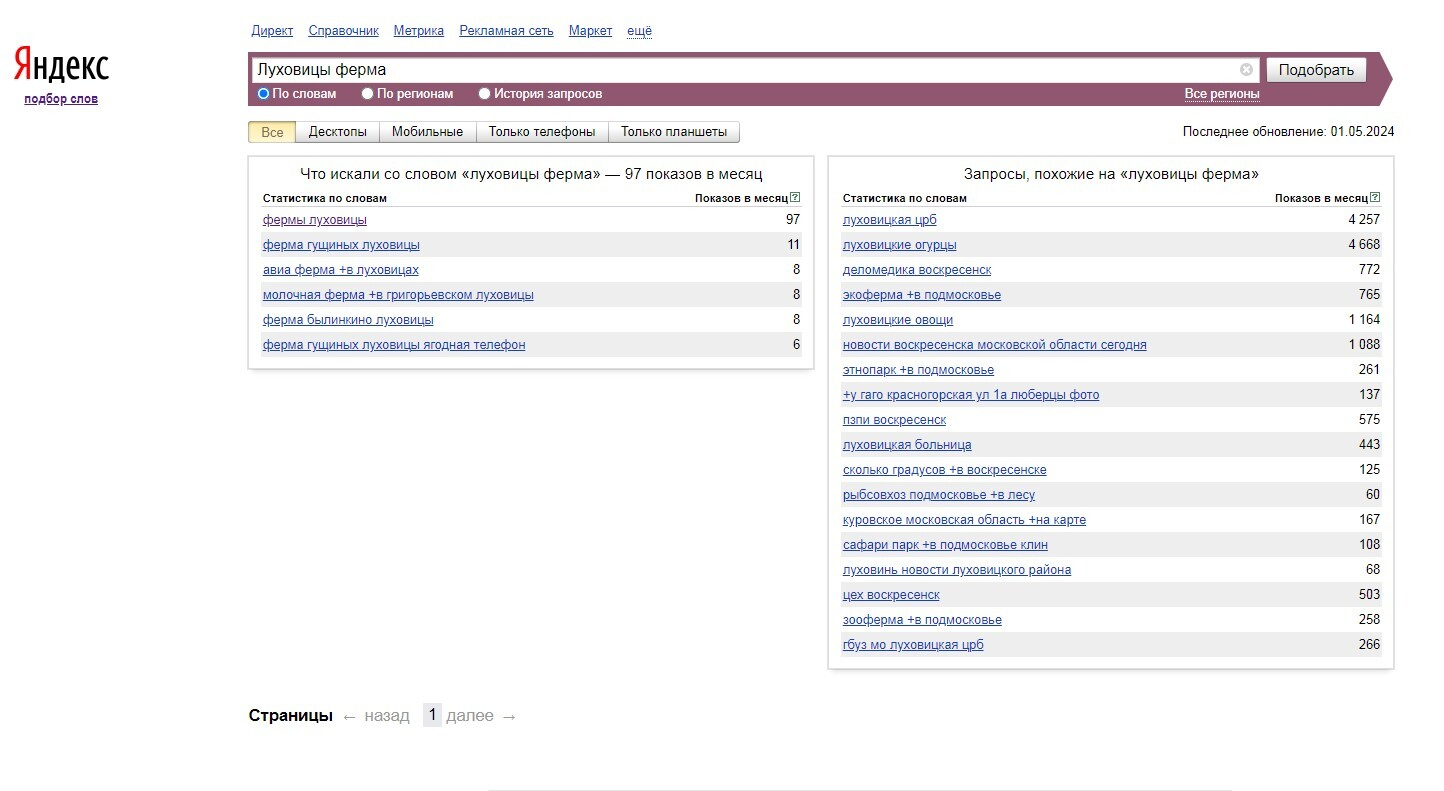Open the 'зооферма +в подмосковье' link
Image resolution: width=1444 pixels, height=791 pixels.
[922, 620]
